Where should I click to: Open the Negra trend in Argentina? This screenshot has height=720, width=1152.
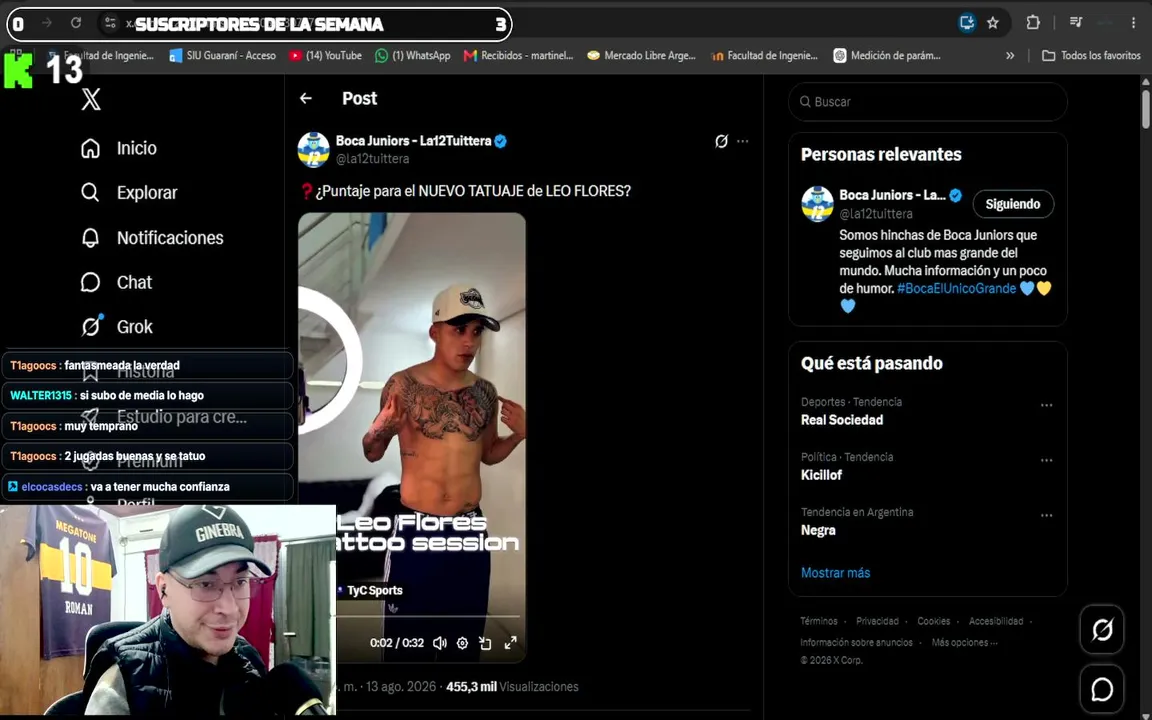tap(818, 530)
